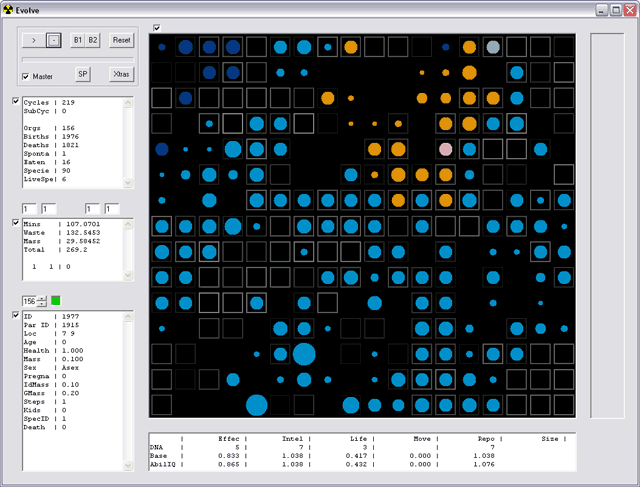Click the Evolve radiation icon in the title bar
640x487 pixels.
(8, 10)
